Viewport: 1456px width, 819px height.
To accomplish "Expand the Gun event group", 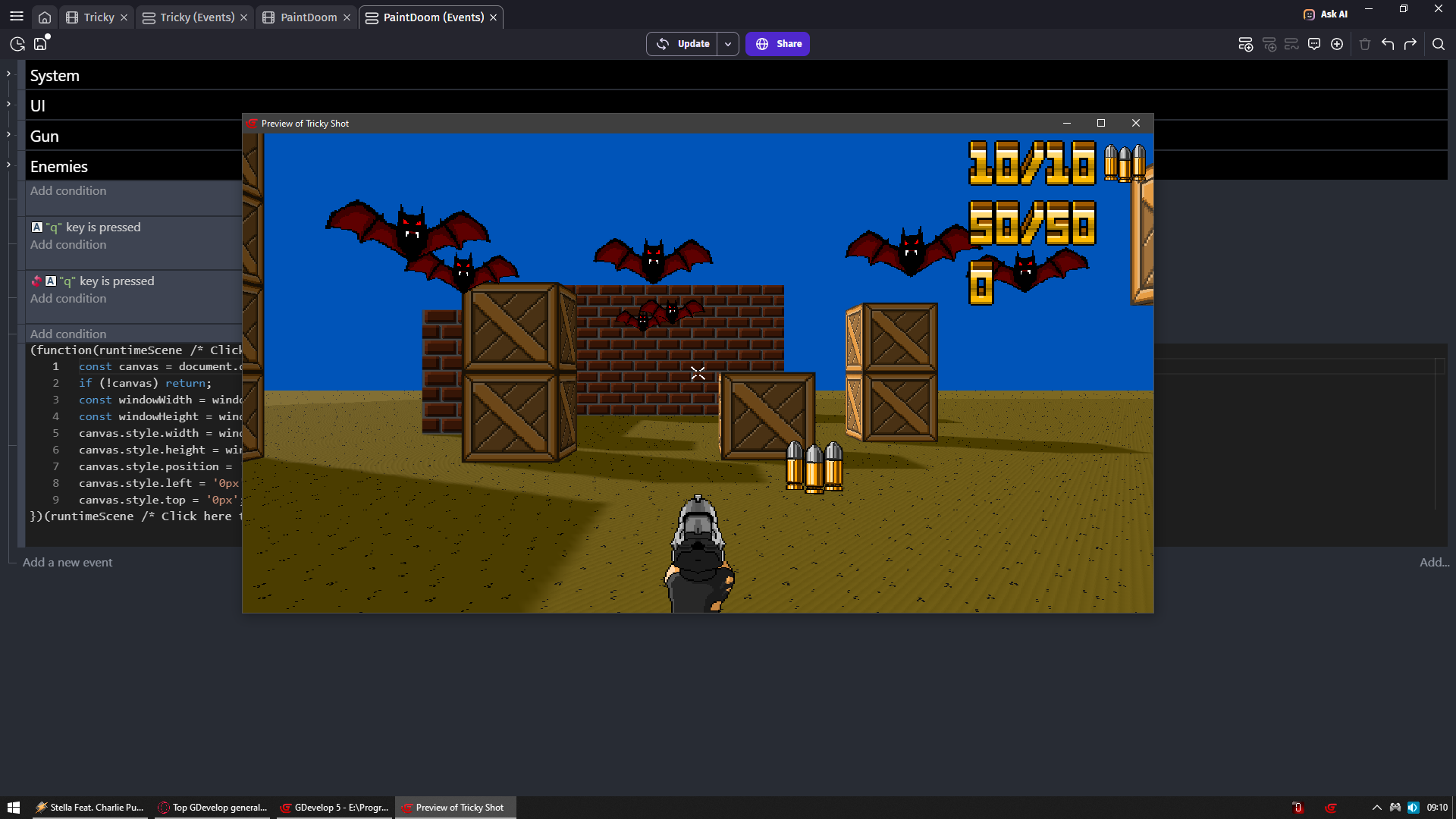I will (8, 134).
